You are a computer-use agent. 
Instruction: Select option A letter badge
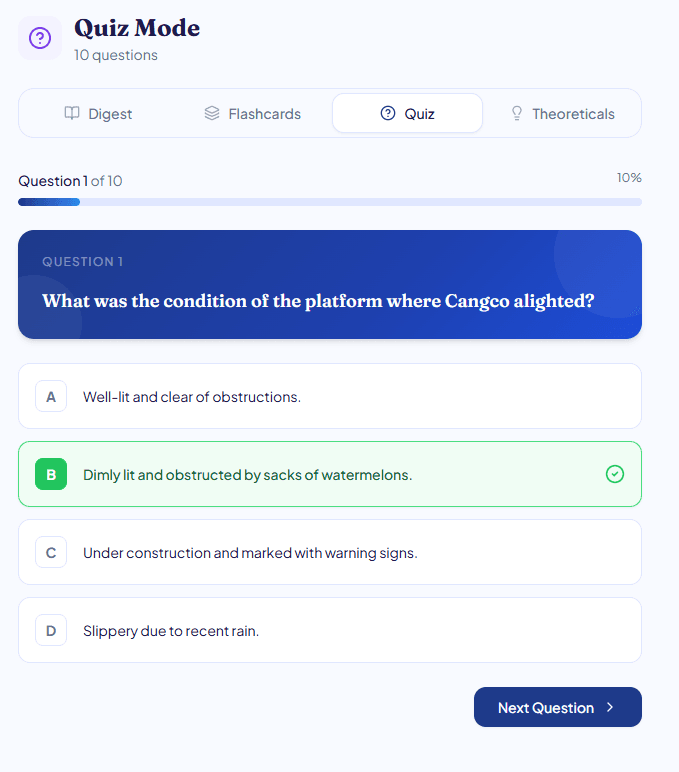(51, 396)
